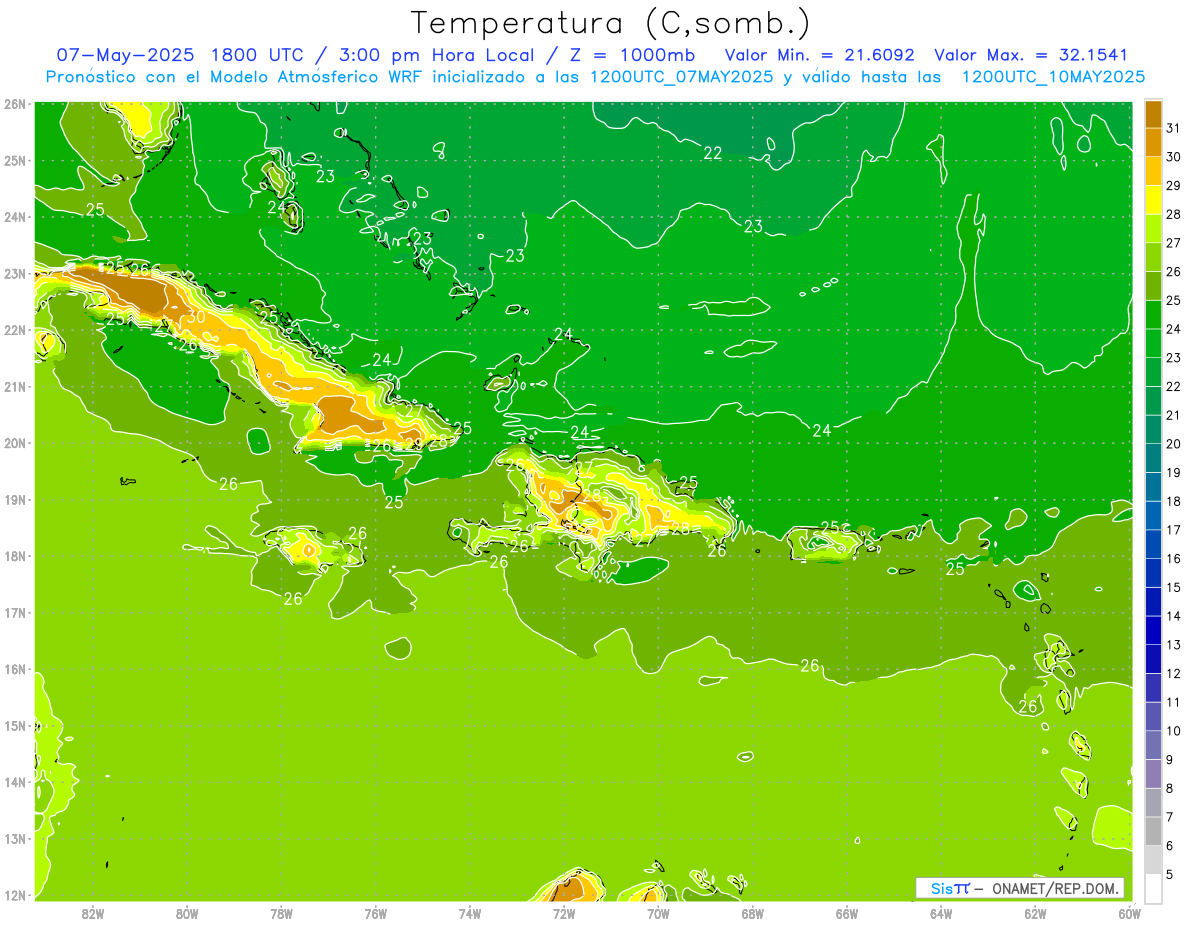Click the '30' contour label over Cuba
The height and width of the screenshot is (927, 1200).
coord(196,317)
